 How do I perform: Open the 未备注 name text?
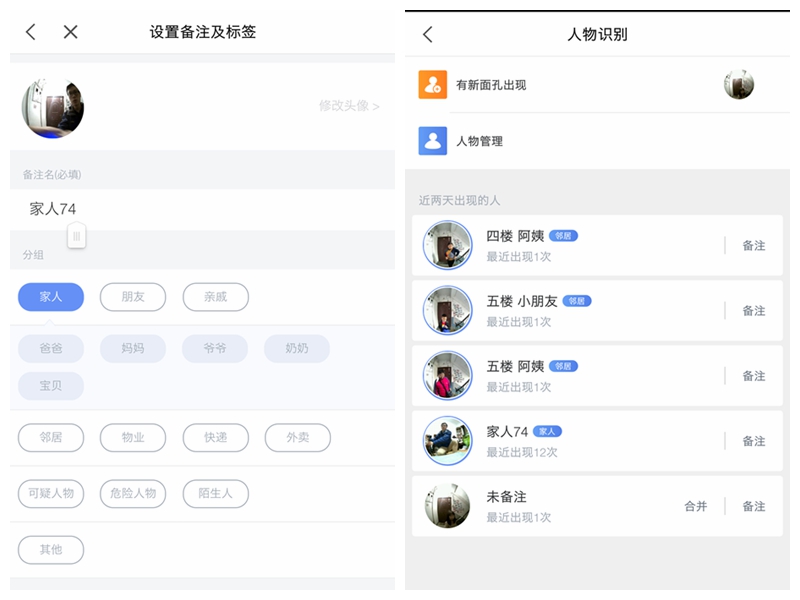tap(506, 497)
